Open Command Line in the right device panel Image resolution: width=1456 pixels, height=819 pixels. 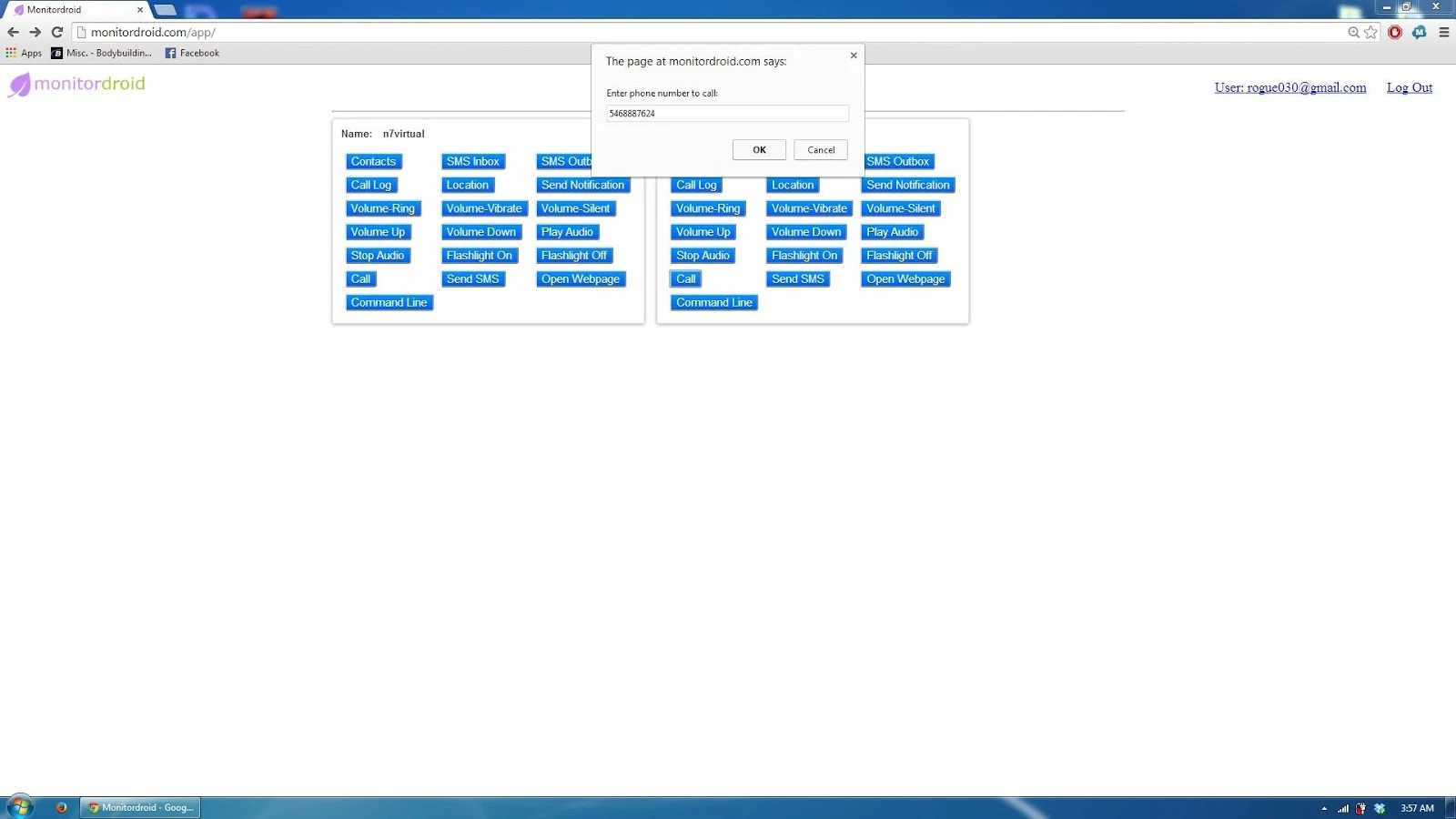click(714, 304)
